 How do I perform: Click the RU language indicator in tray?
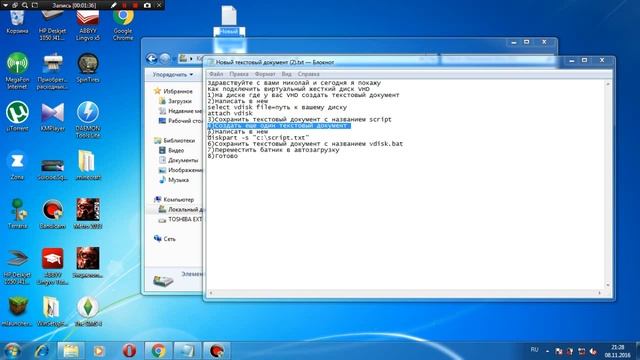point(534,350)
